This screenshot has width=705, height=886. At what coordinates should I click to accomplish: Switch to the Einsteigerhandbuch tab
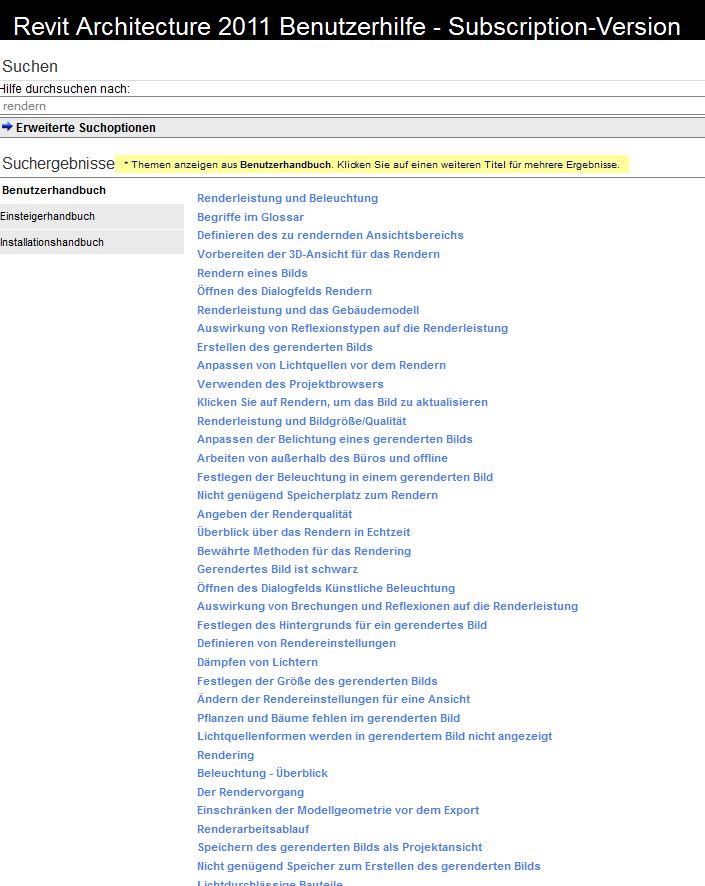point(92,216)
